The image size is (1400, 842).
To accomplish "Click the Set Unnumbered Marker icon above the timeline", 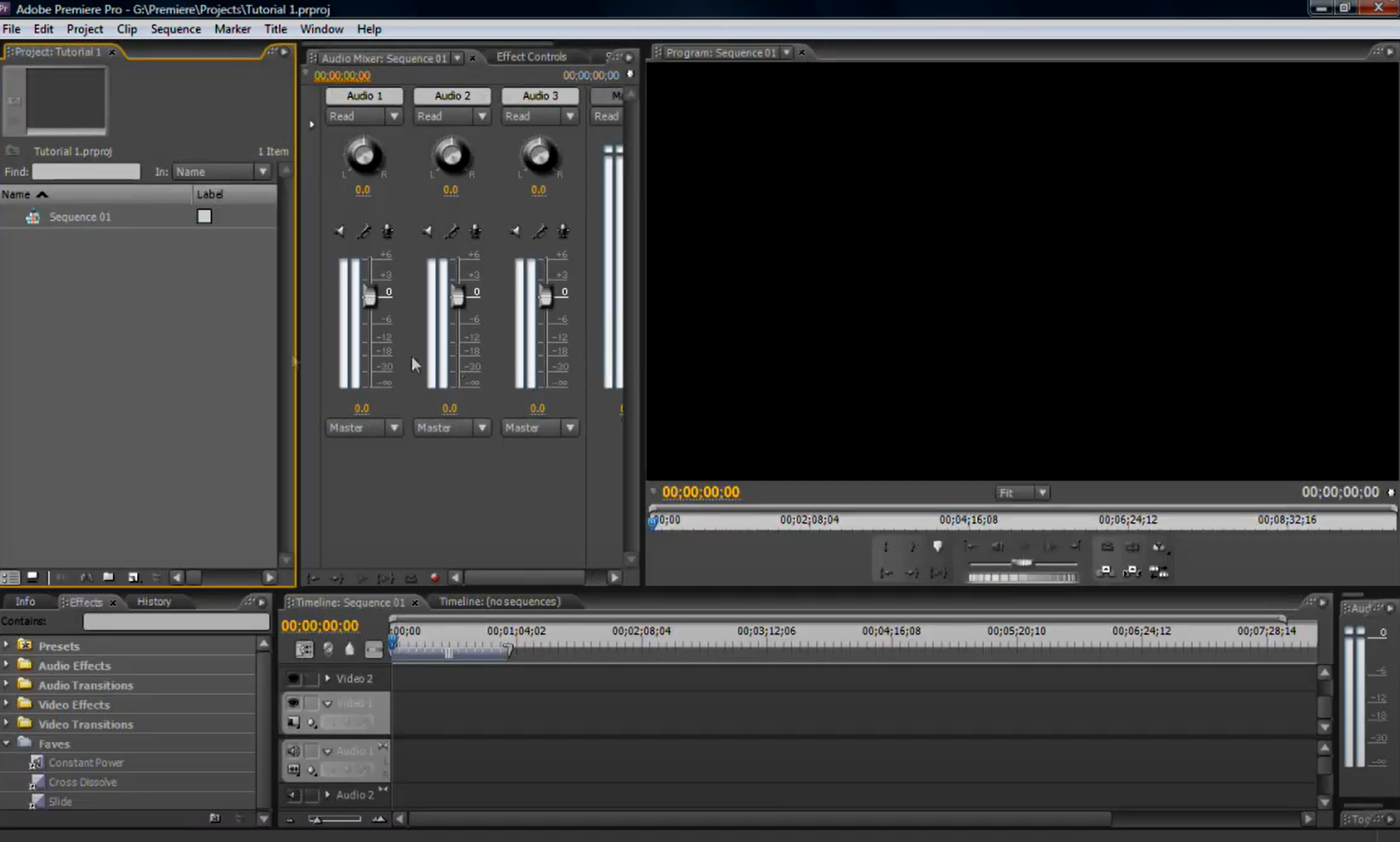I will [350, 649].
